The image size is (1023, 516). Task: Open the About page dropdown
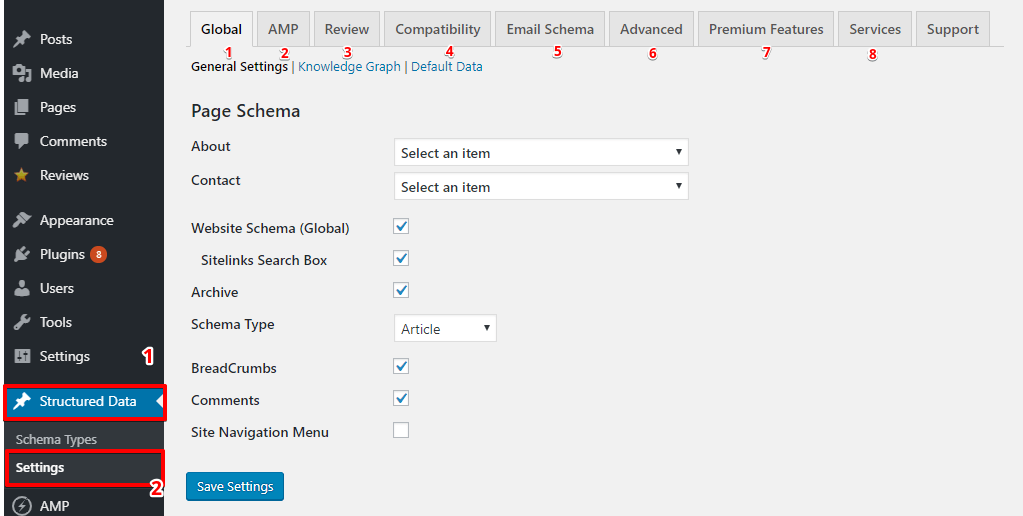[541, 153]
